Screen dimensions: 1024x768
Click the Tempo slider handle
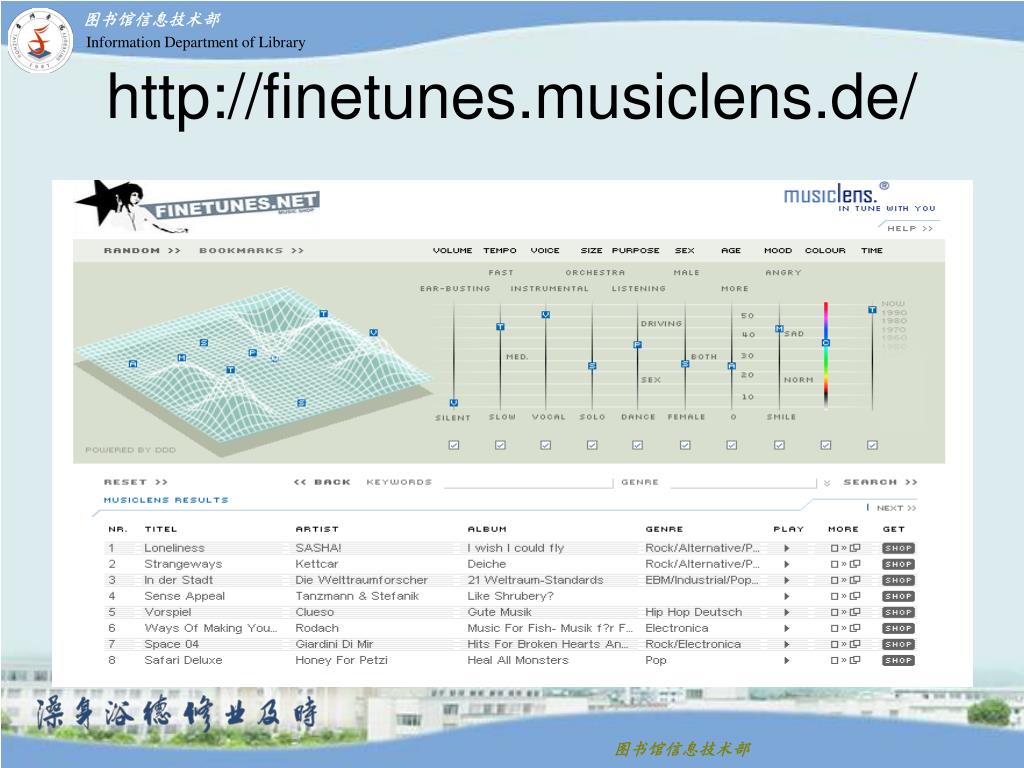[x=500, y=327]
